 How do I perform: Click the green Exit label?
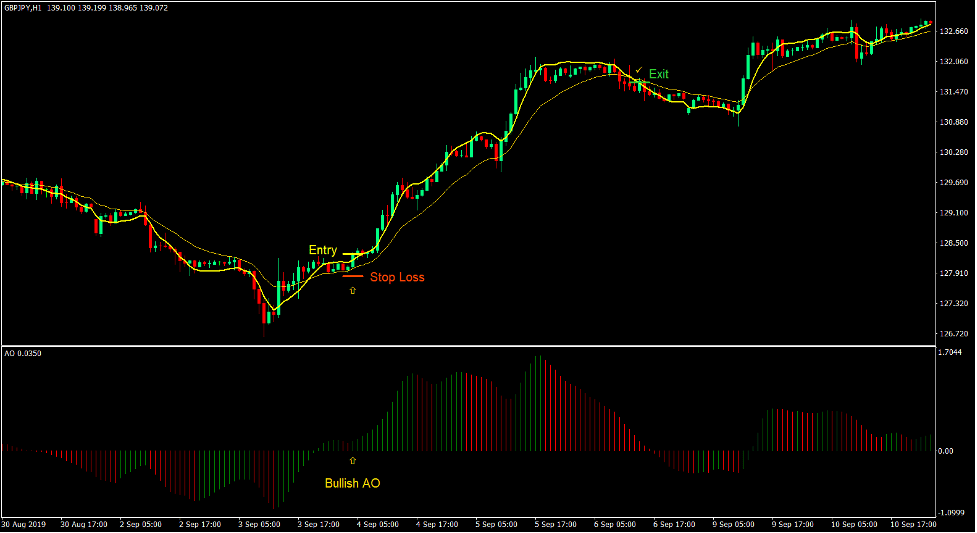point(658,74)
